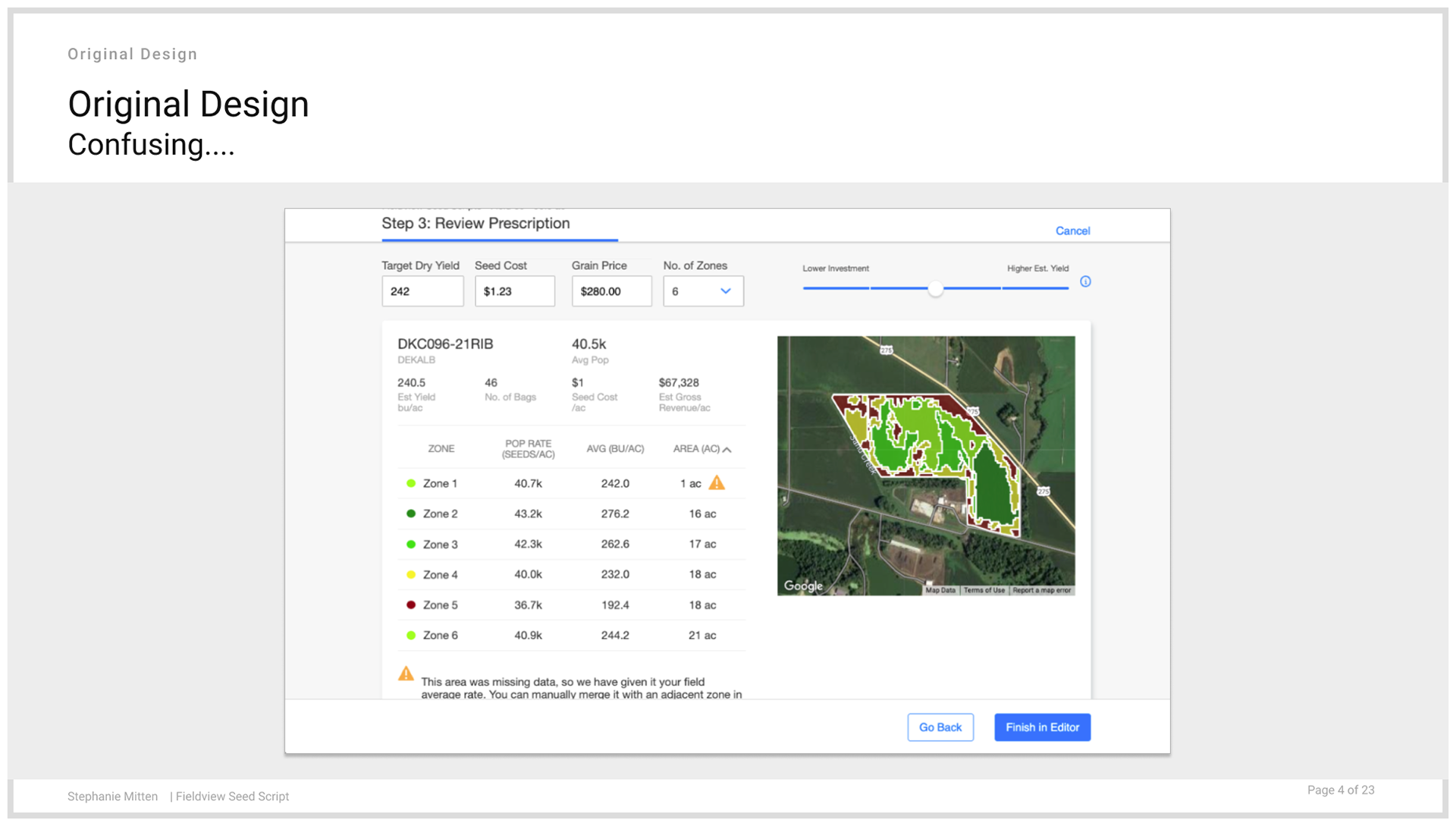The width and height of the screenshot is (1456, 826).
Task: Click the Seed Cost input field
Action: click(x=515, y=291)
